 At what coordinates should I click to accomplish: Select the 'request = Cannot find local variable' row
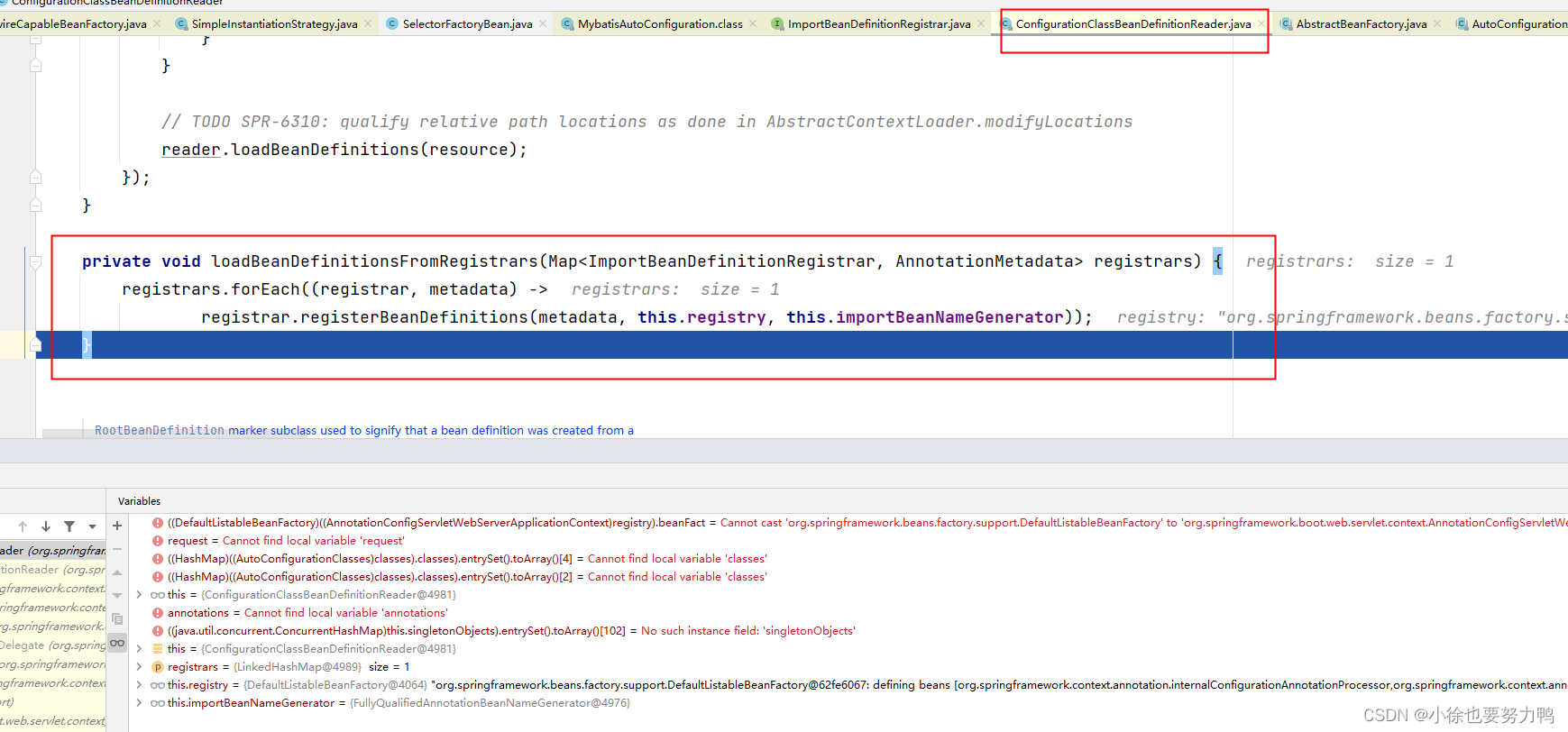point(848,541)
